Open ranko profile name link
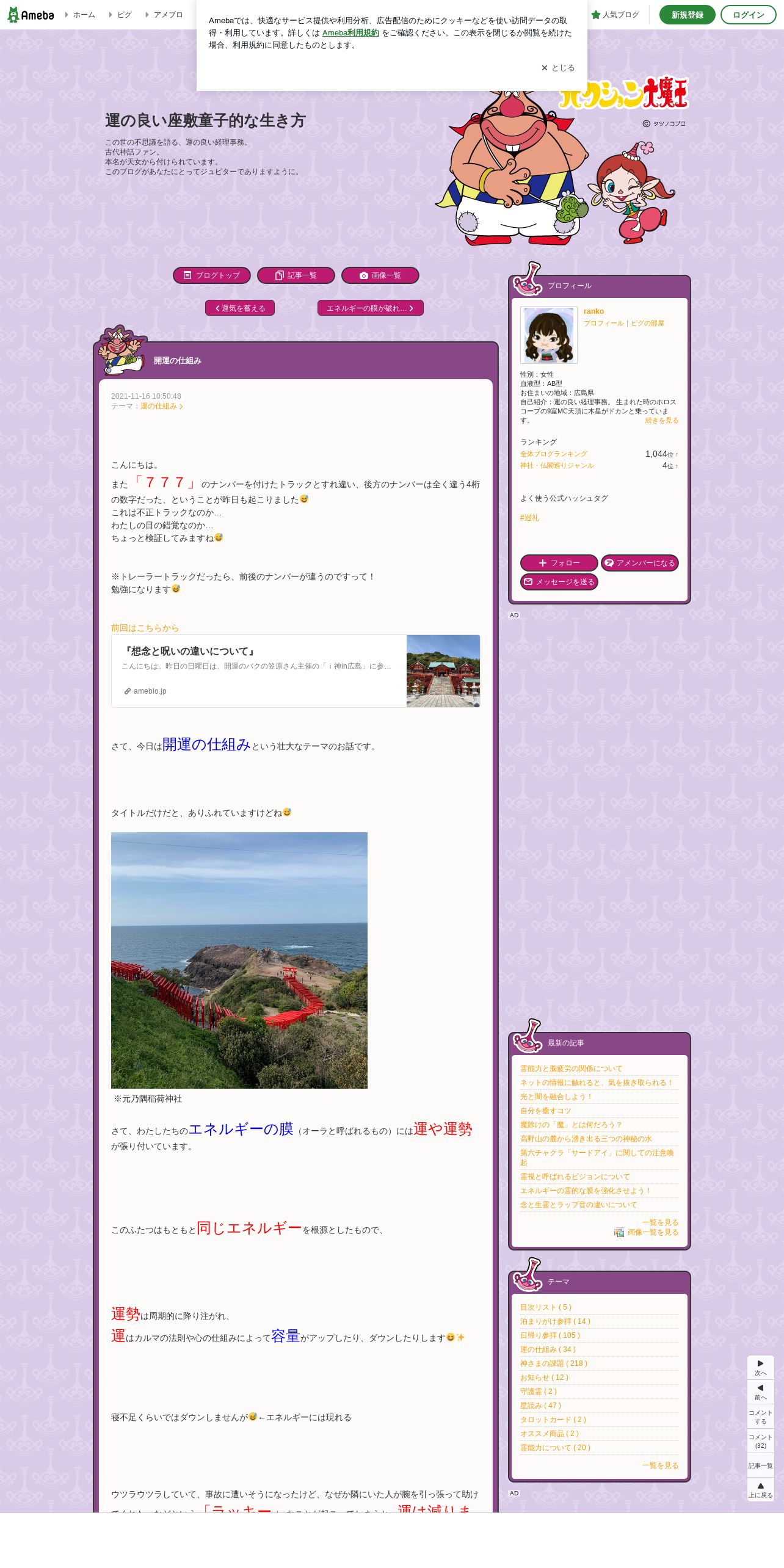The width and height of the screenshot is (784, 1568). click(593, 311)
